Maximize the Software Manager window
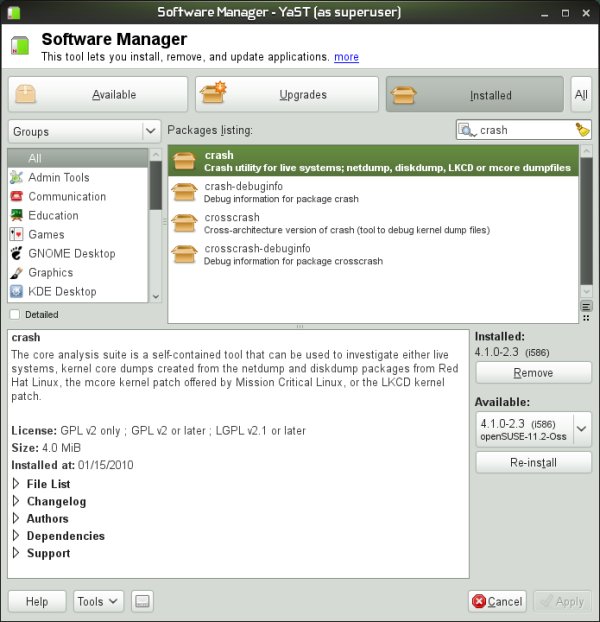This screenshot has width=600, height=622. point(565,13)
